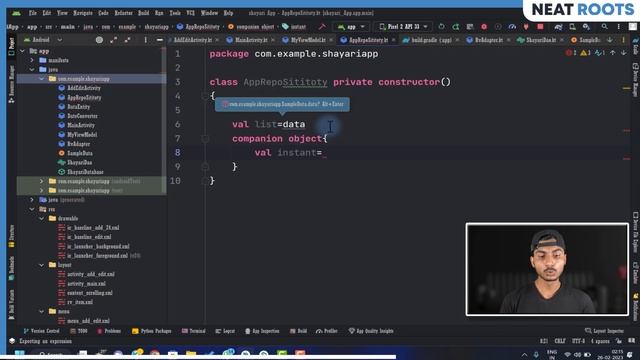Collapse the layout folder
The height and width of the screenshot is (360, 640).
42,265
